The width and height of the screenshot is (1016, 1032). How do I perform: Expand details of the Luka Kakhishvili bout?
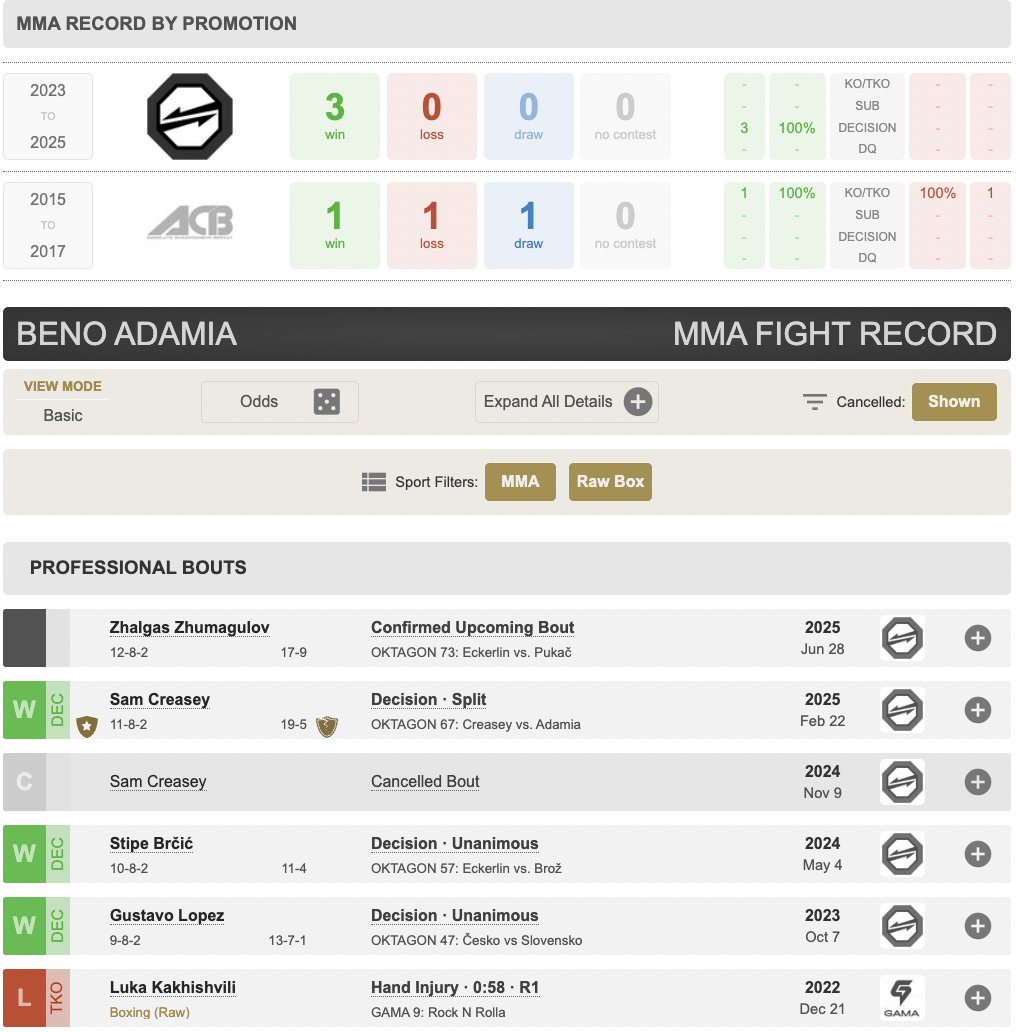pyautogui.click(x=977, y=998)
